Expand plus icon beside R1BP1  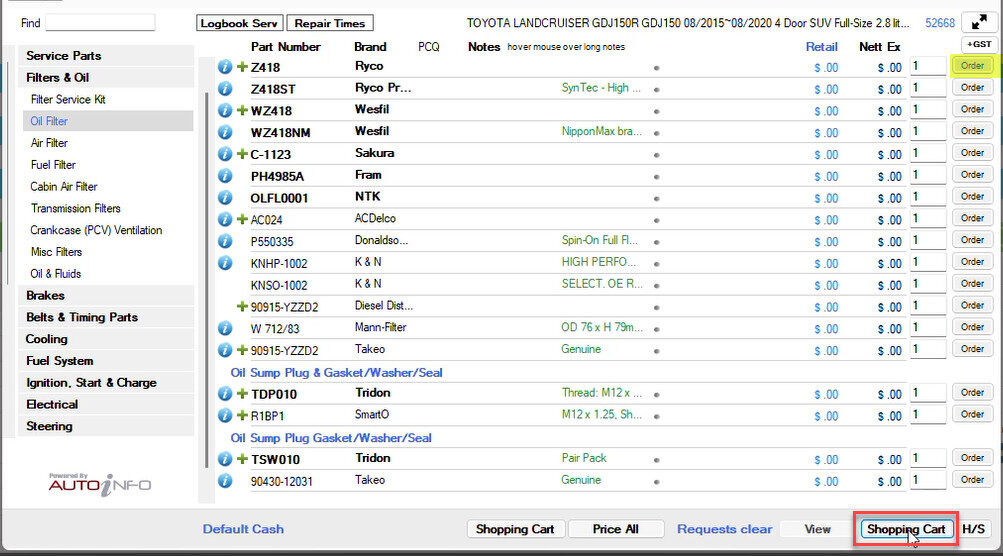coord(242,415)
